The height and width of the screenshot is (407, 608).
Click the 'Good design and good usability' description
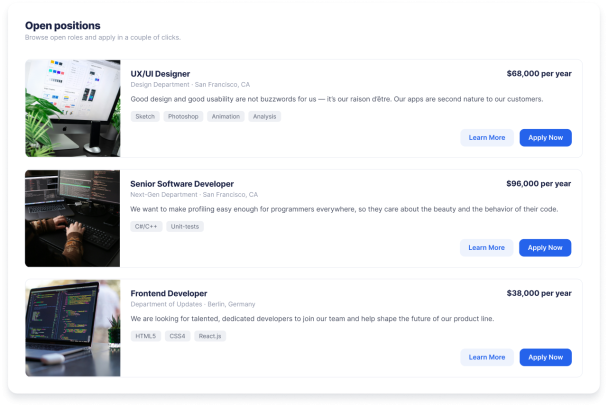(x=337, y=99)
